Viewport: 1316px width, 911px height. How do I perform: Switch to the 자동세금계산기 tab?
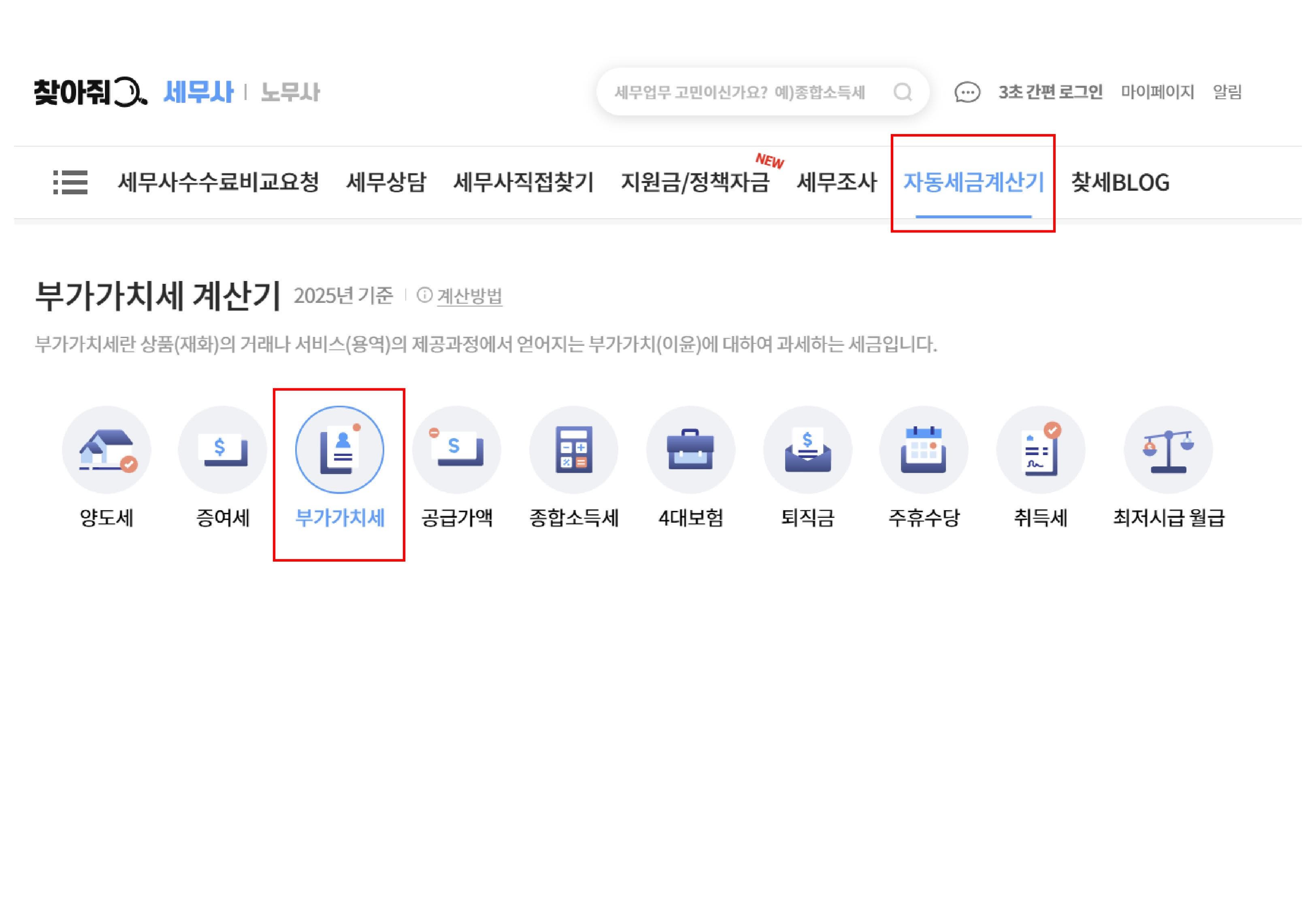[974, 184]
